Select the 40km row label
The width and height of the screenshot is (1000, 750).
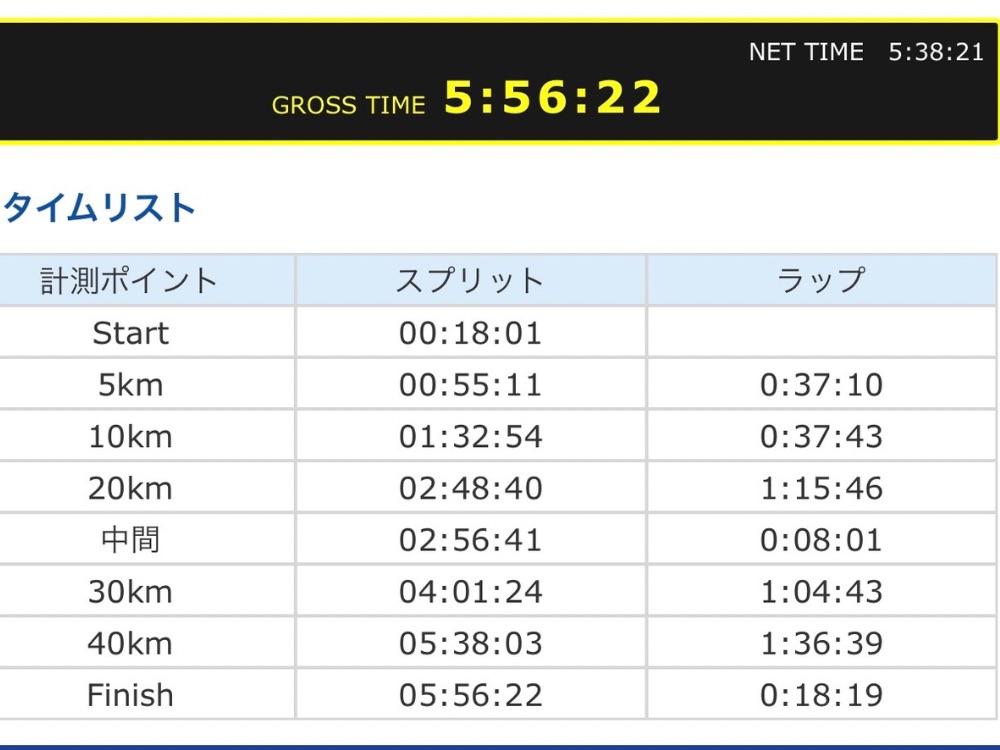[x=130, y=644]
